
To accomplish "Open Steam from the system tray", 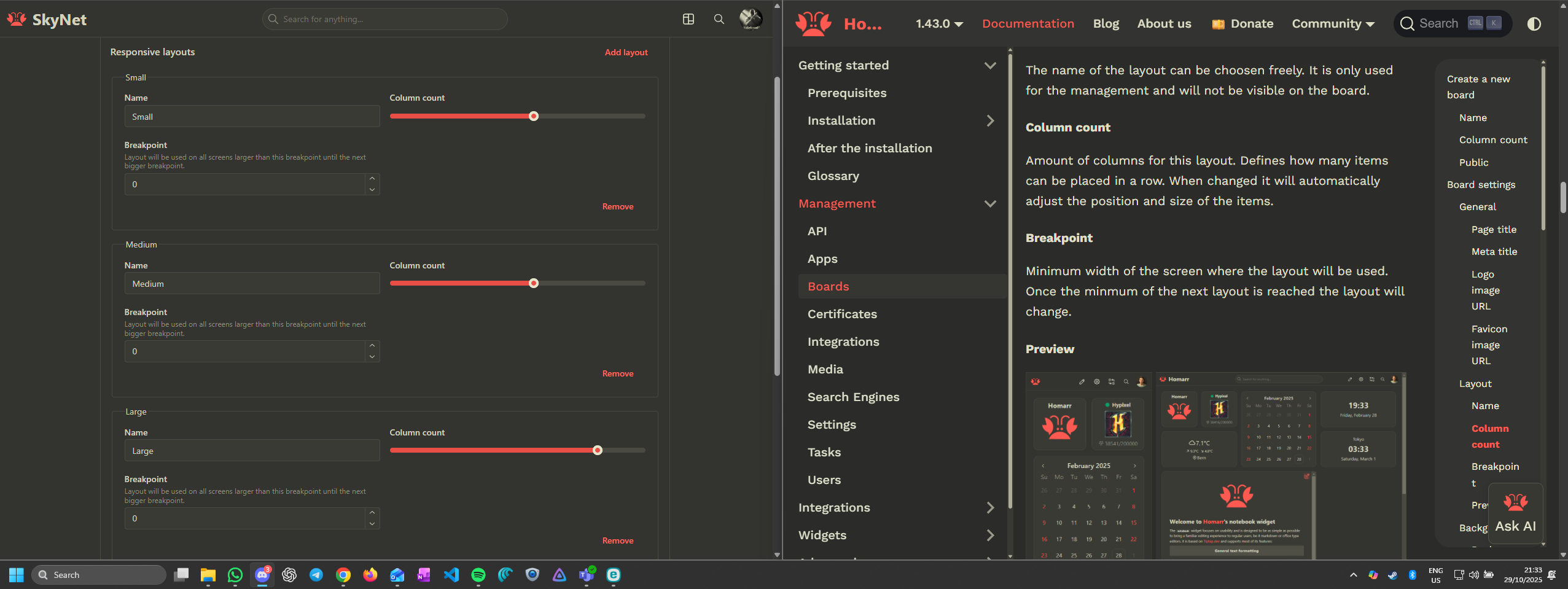I will click(x=1392, y=575).
